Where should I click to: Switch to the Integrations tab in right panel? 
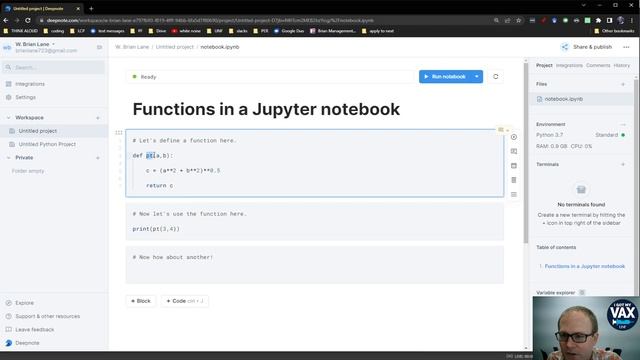[569, 65]
